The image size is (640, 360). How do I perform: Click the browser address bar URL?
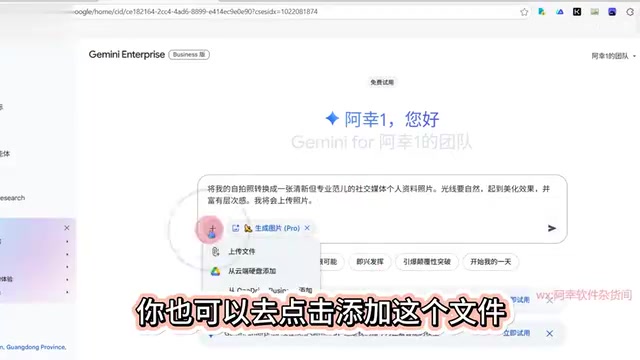click(196, 12)
